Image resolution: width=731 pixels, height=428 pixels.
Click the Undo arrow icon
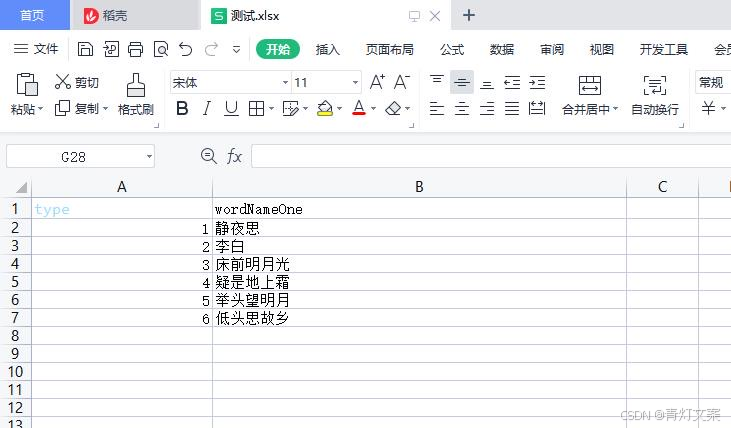click(x=186, y=49)
